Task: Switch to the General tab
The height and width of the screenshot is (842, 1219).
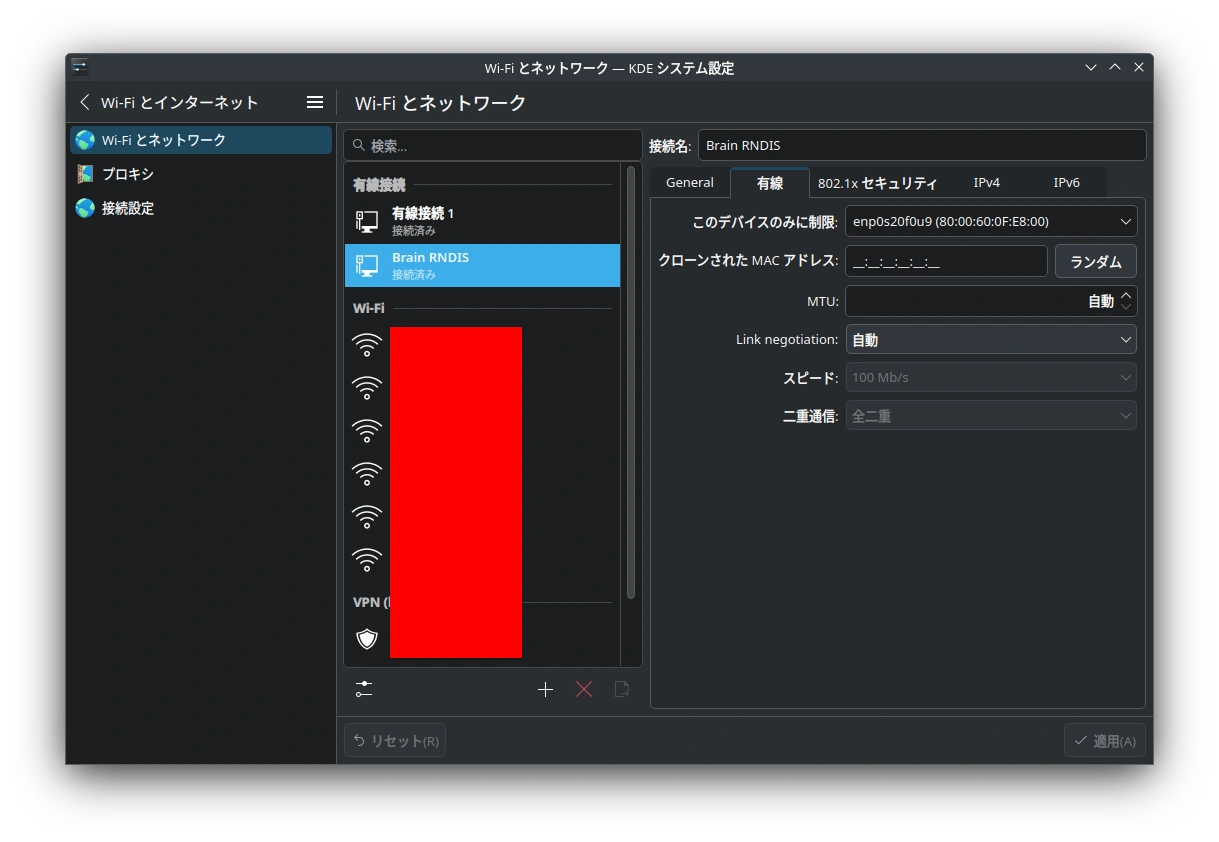Action: (690, 183)
